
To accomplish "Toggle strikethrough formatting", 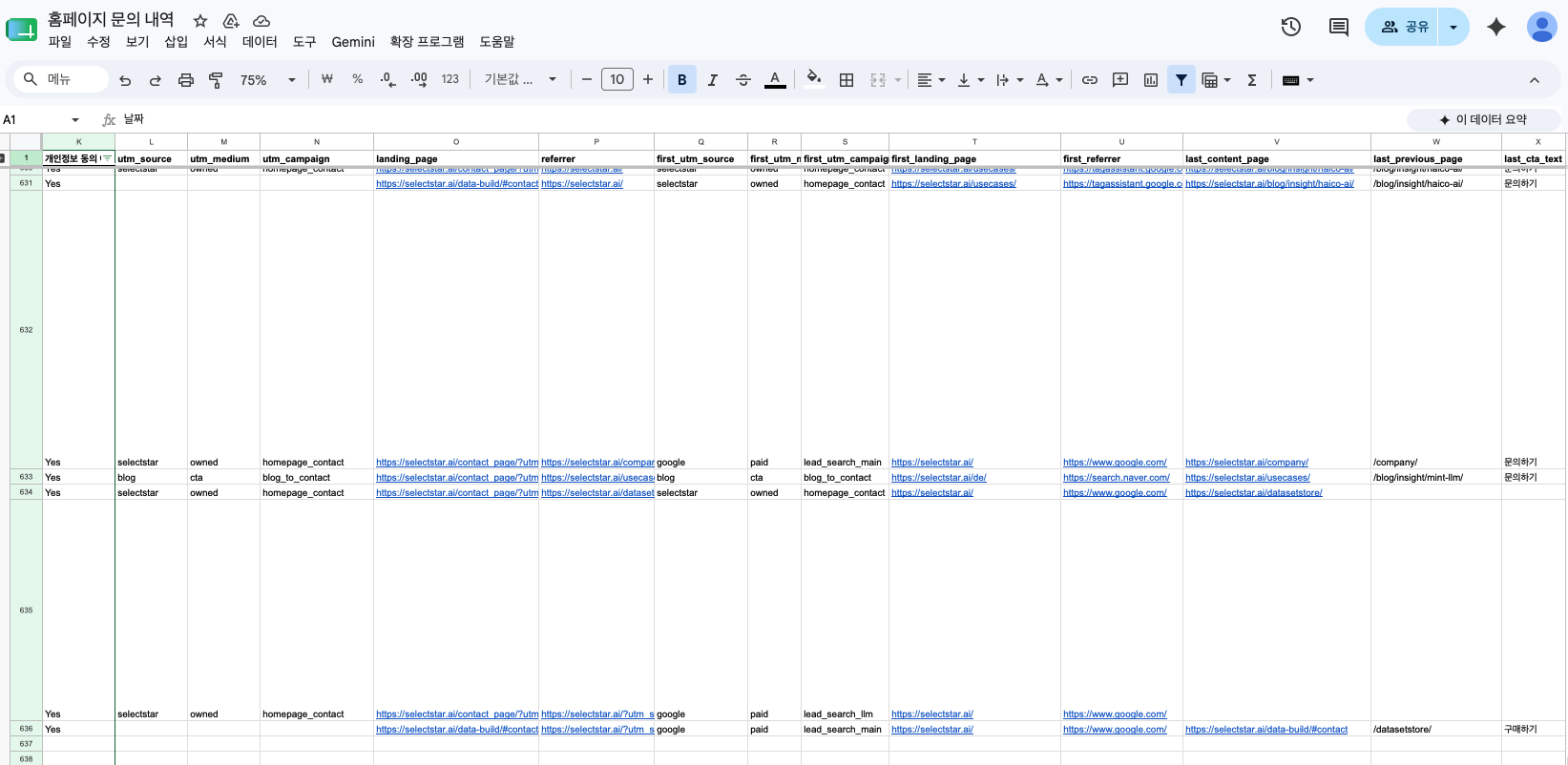I will pos(743,80).
